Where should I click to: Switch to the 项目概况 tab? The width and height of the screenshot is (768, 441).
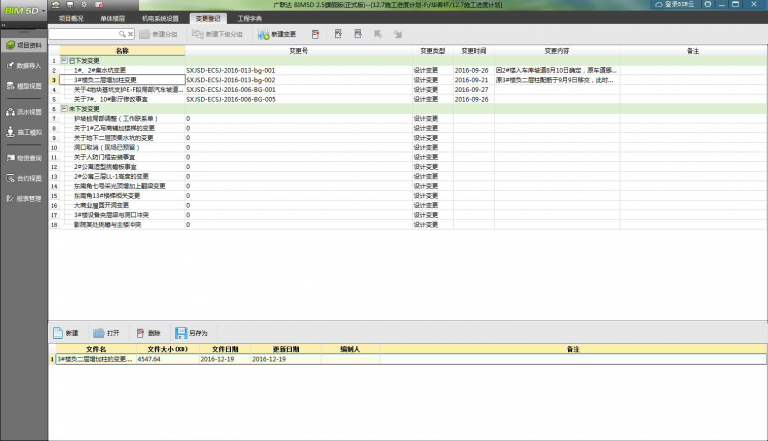point(72,18)
